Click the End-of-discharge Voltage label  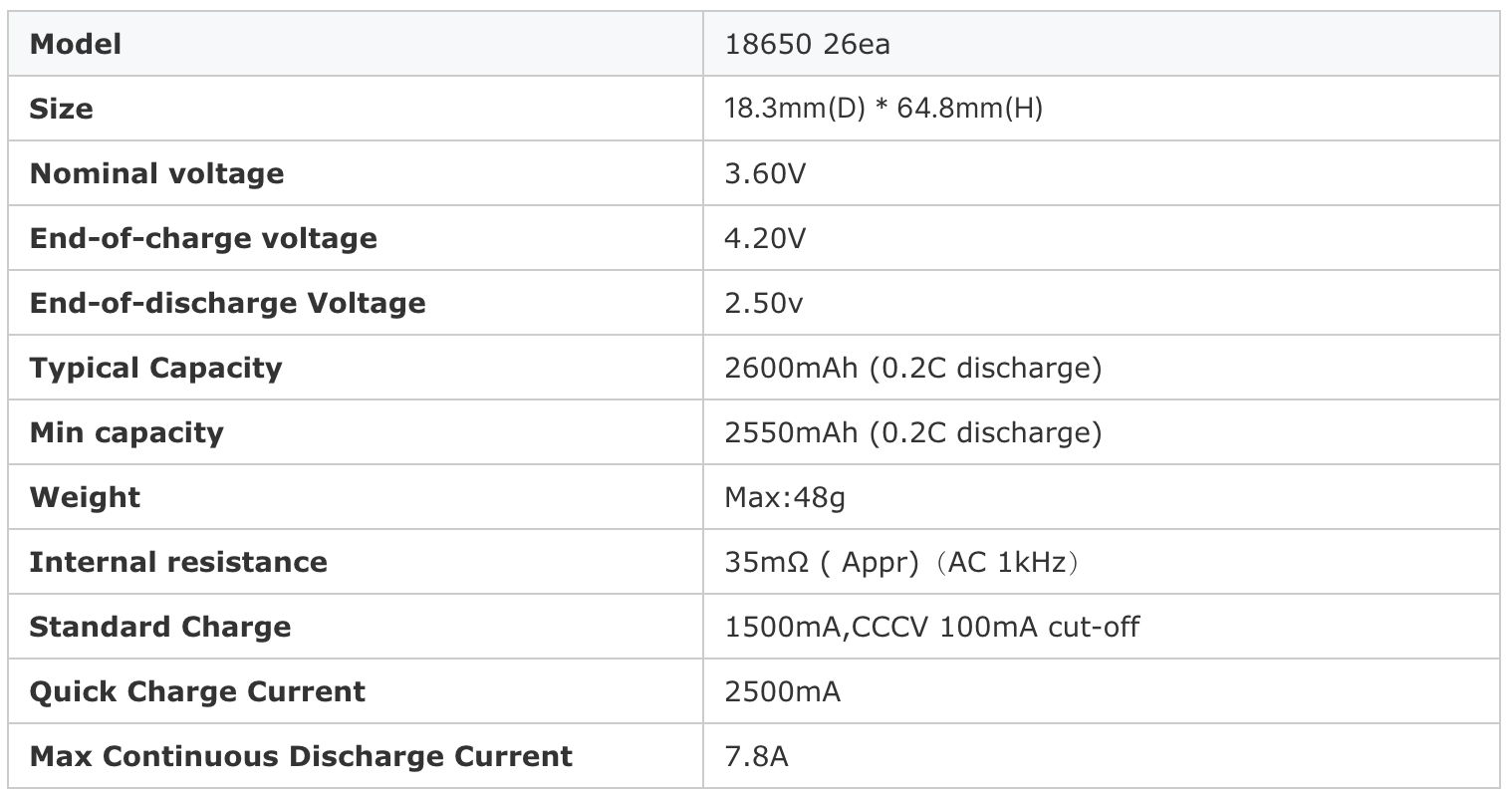tap(227, 303)
